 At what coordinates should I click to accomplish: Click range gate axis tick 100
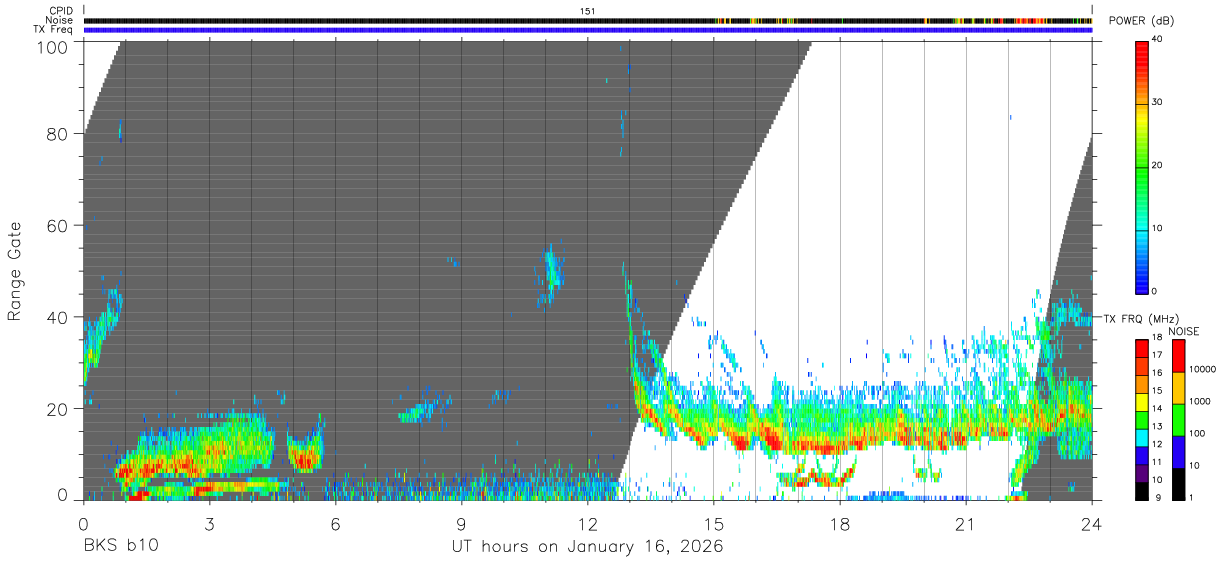54,46
